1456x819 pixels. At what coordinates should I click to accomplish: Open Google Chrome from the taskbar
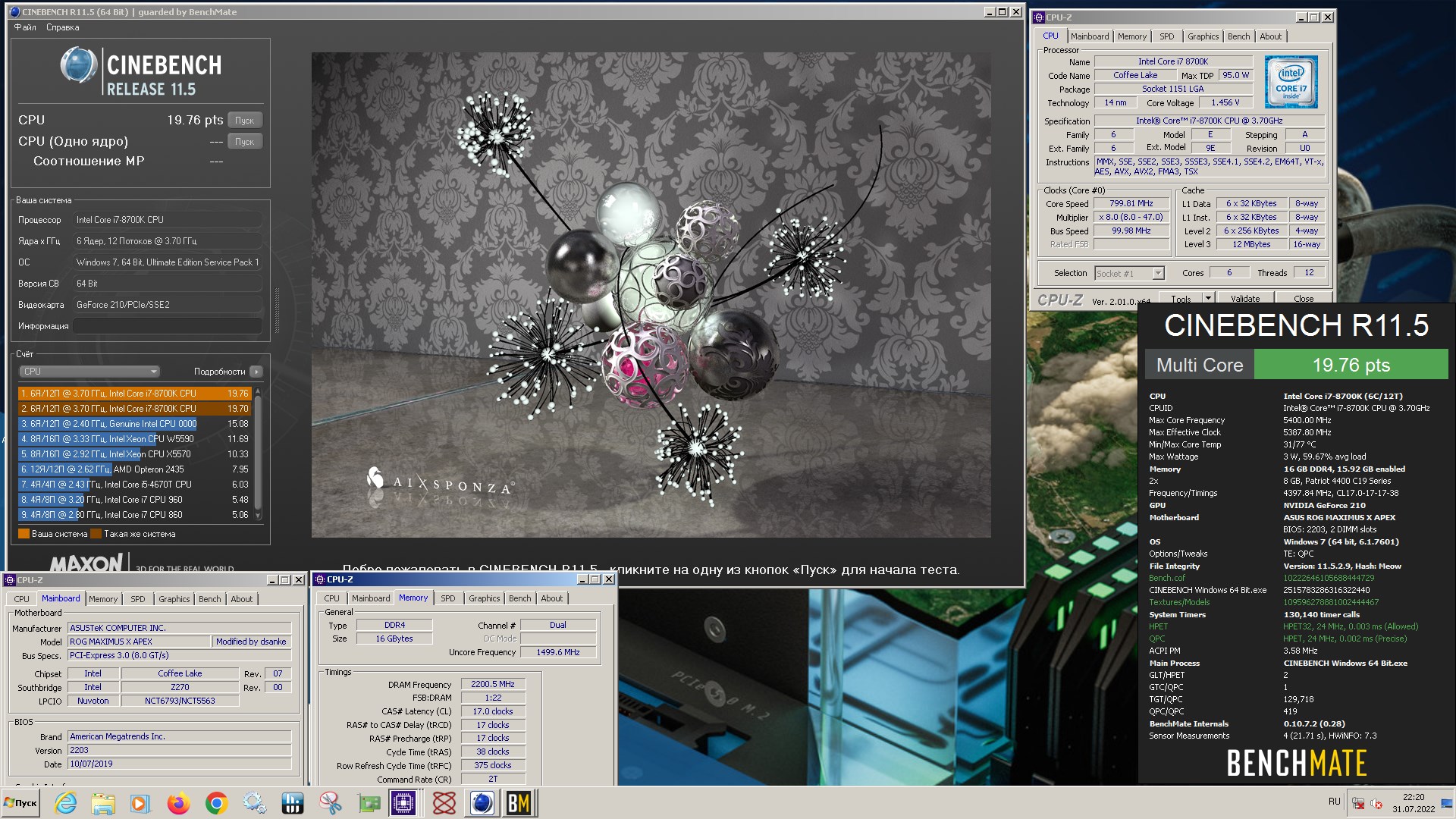216,803
